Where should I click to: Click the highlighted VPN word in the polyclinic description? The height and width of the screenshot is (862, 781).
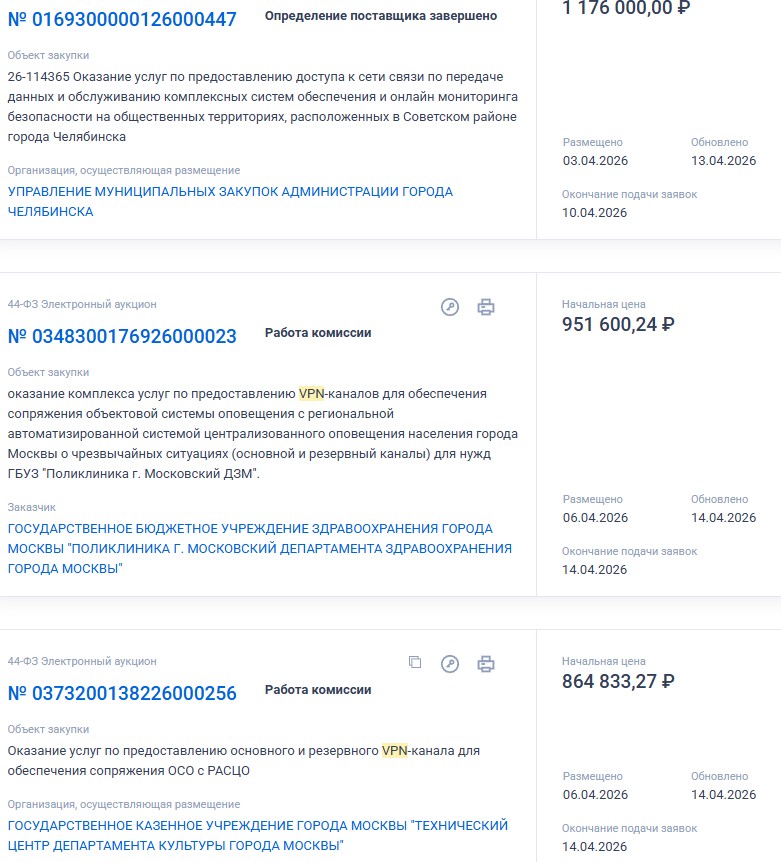(312, 394)
